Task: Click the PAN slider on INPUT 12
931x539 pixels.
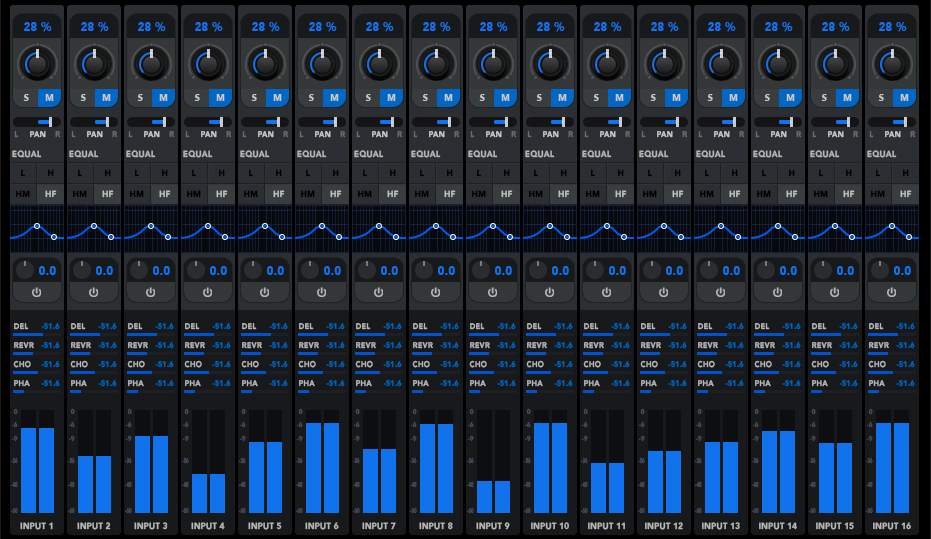Action: (664, 121)
